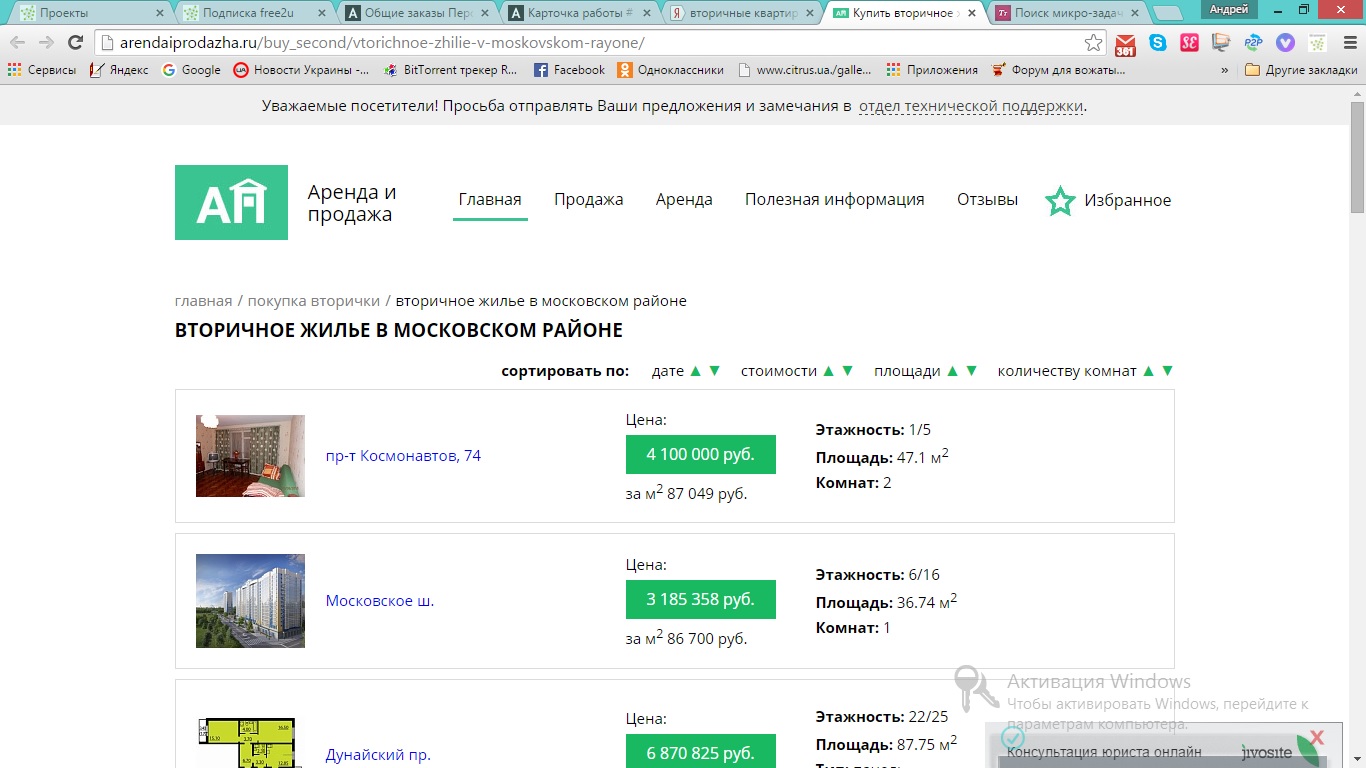
Task: Open the Андрей profile menu
Action: 1228,9
